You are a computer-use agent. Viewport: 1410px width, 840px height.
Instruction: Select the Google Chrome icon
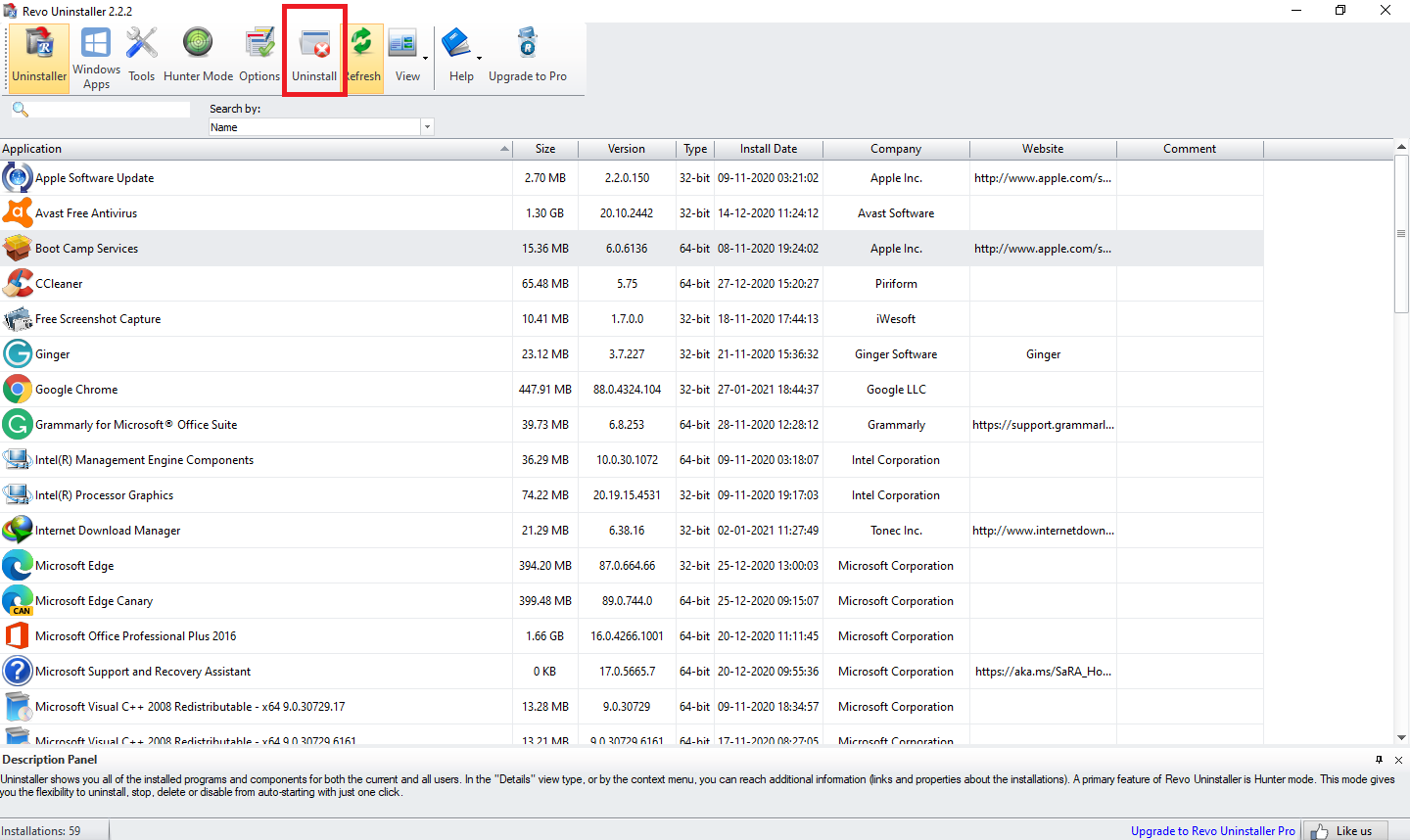click(18, 390)
